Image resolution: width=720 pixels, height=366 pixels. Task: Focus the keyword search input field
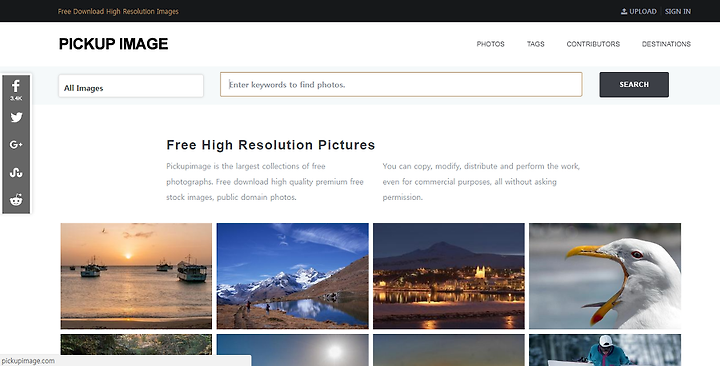pos(401,84)
